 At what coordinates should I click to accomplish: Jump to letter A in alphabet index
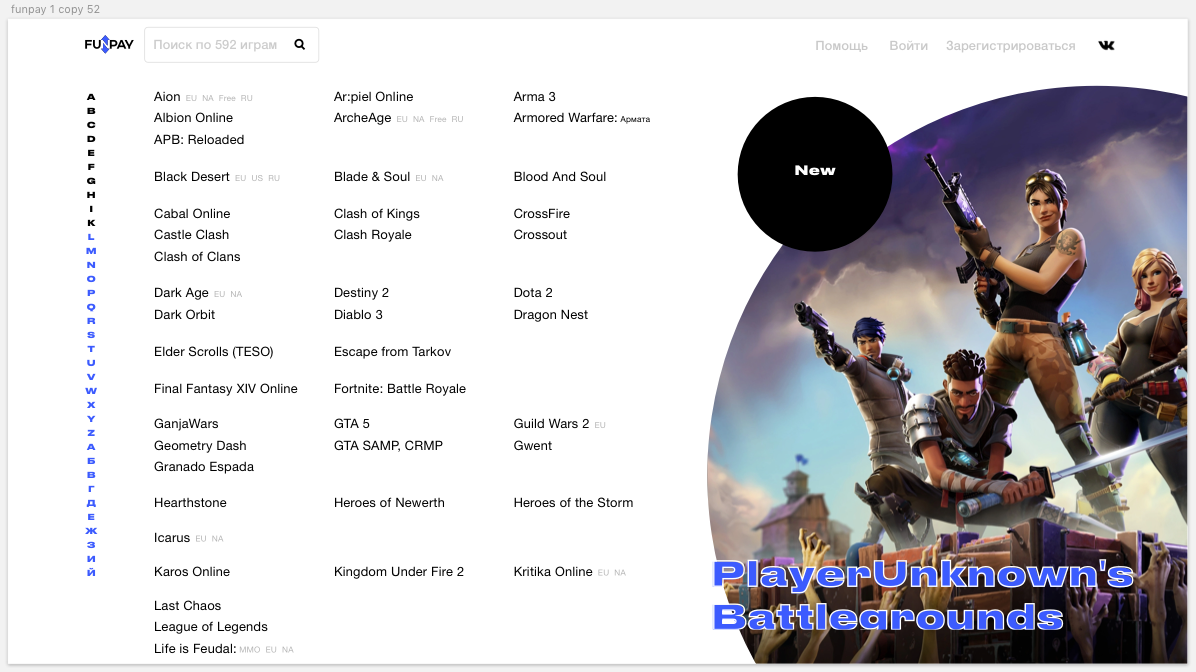(91, 97)
